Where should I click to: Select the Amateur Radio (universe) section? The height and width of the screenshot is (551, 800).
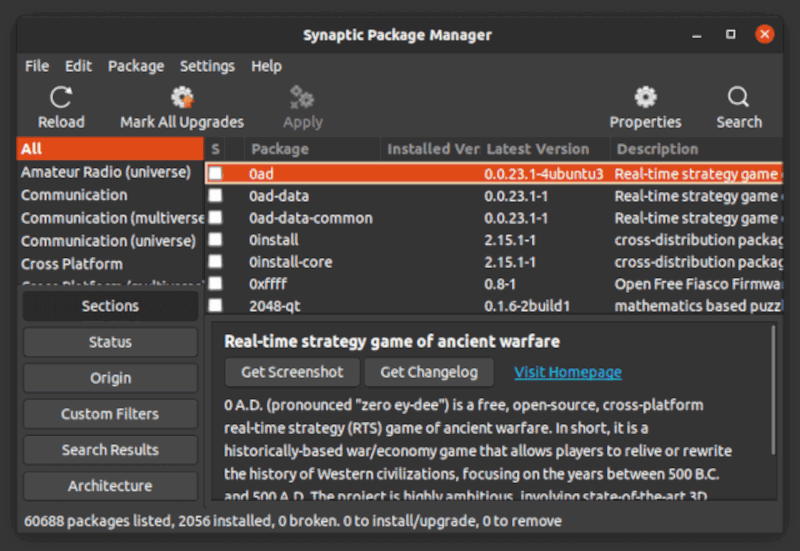(x=106, y=172)
